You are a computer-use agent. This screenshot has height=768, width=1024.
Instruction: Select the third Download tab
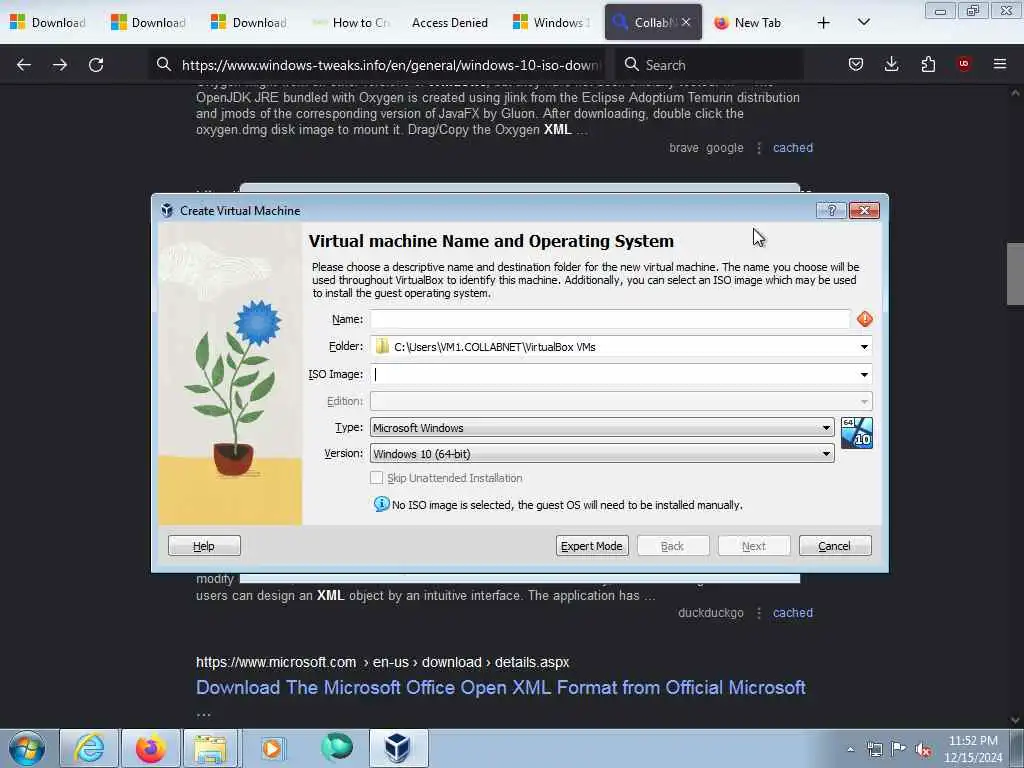(249, 23)
